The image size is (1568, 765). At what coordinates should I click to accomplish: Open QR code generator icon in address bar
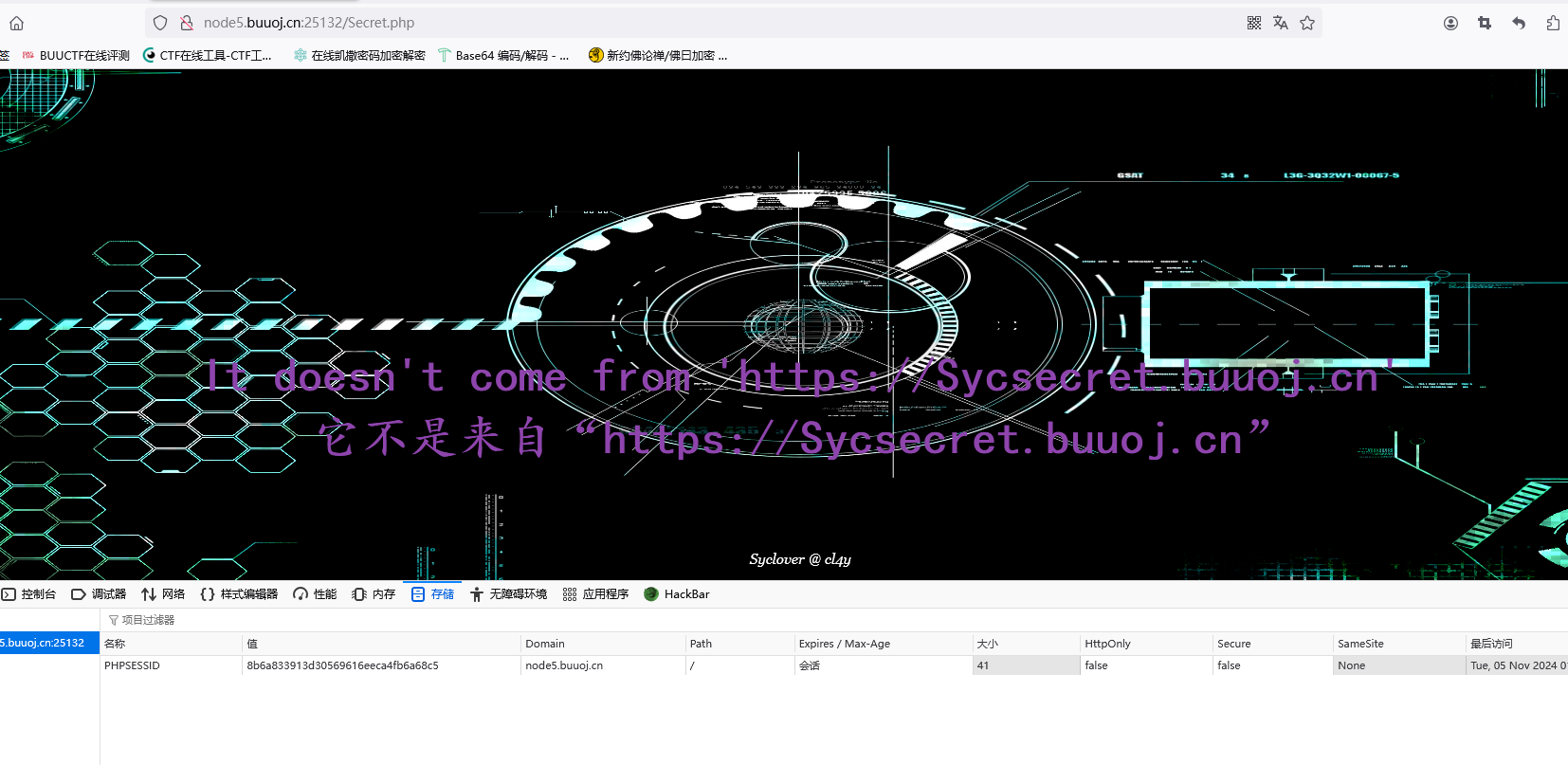click(x=1254, y=23)
